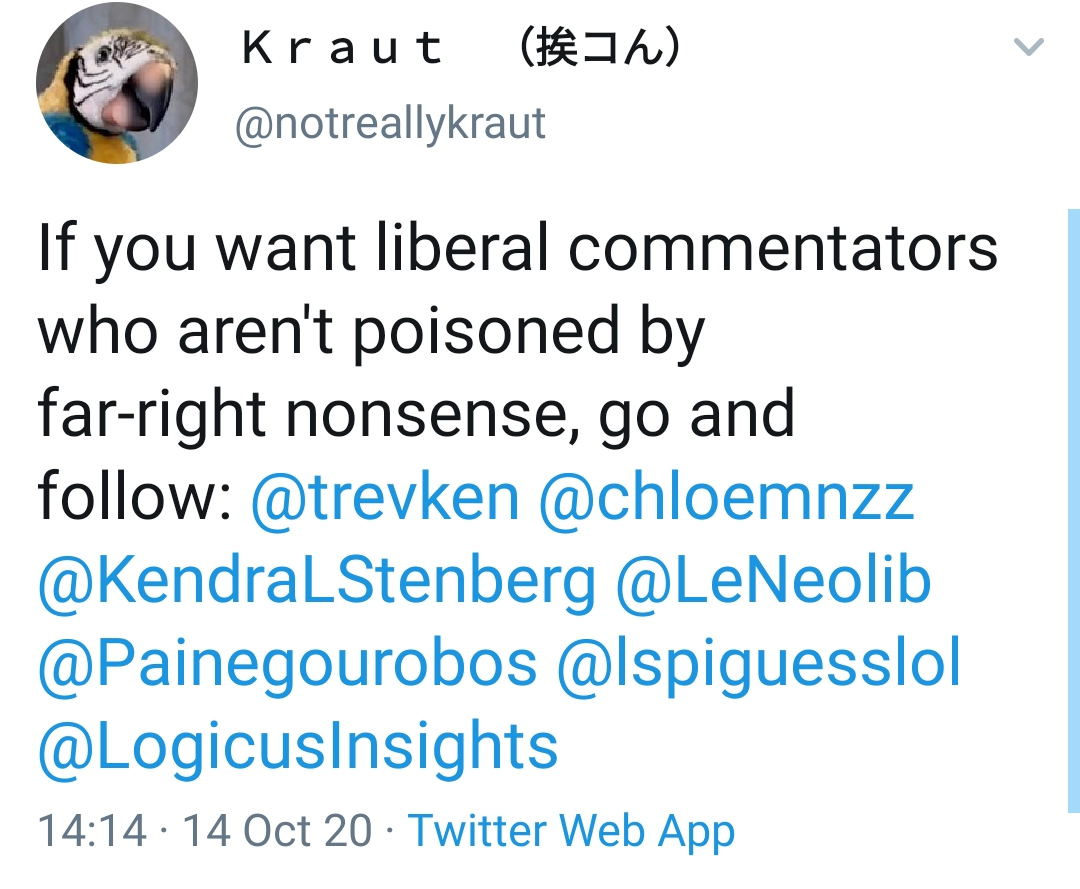Click the Kraut display name
This screenshot has height=889, width=1080.
coord(343,48)
